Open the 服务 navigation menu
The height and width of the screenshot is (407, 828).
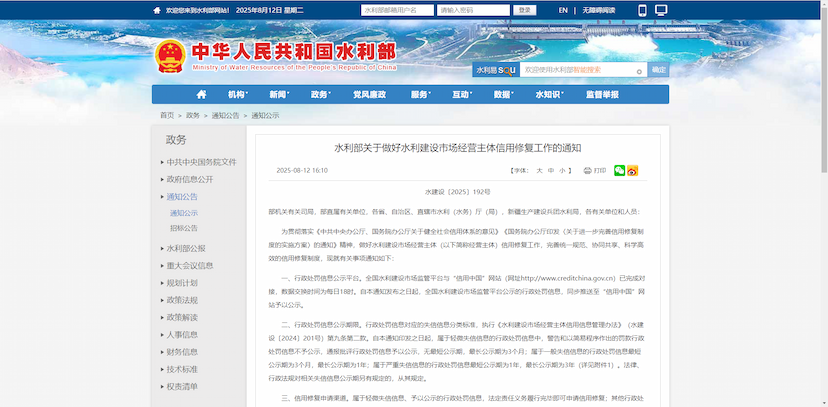click(421, 94)
